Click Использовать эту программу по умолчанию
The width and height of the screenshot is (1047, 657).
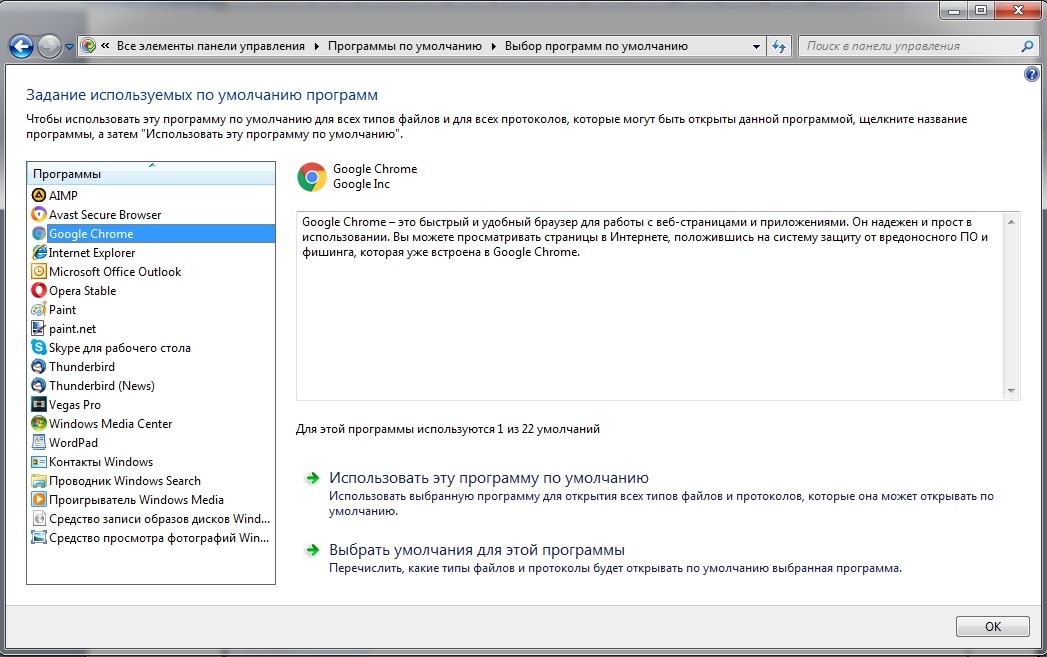pyautogui.click(x=489, y=478)
